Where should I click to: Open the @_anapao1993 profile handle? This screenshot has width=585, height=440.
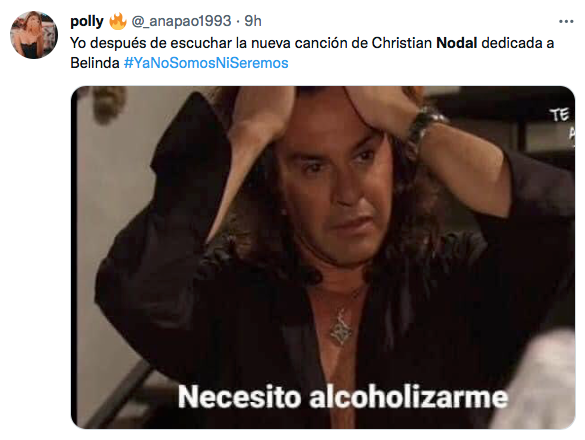click(x=181, y=21)
